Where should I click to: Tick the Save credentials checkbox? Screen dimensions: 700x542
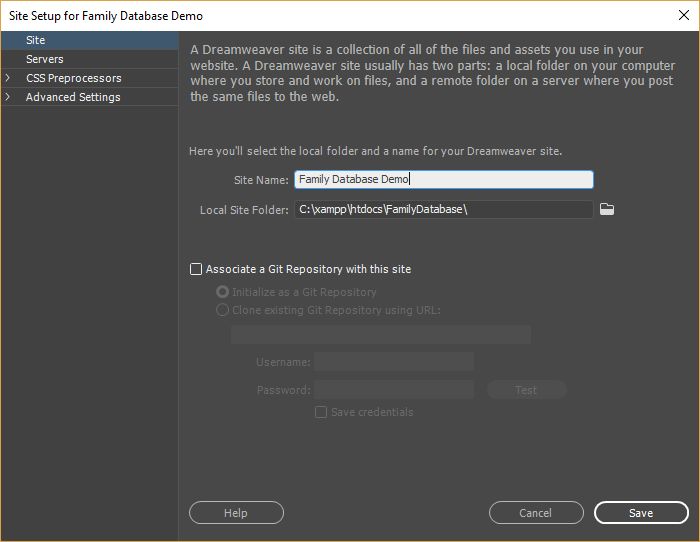pyautogui.click(x=321, y=412)
